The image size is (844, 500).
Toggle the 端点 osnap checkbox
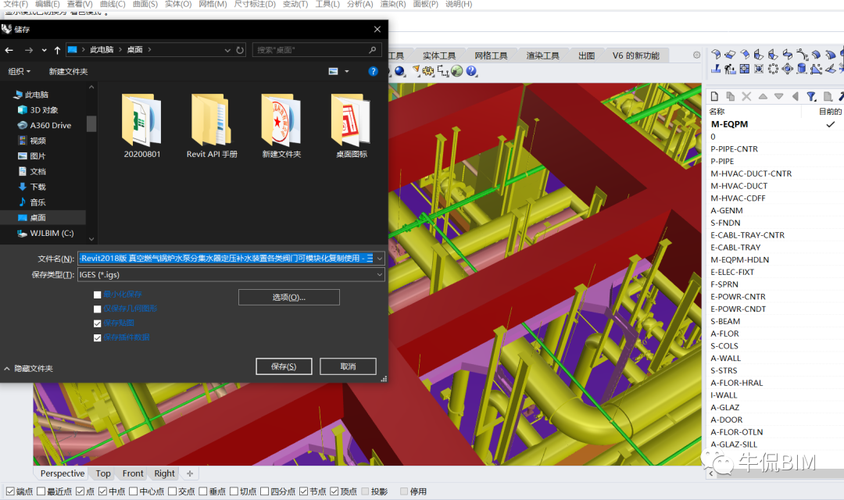[10, 491]
